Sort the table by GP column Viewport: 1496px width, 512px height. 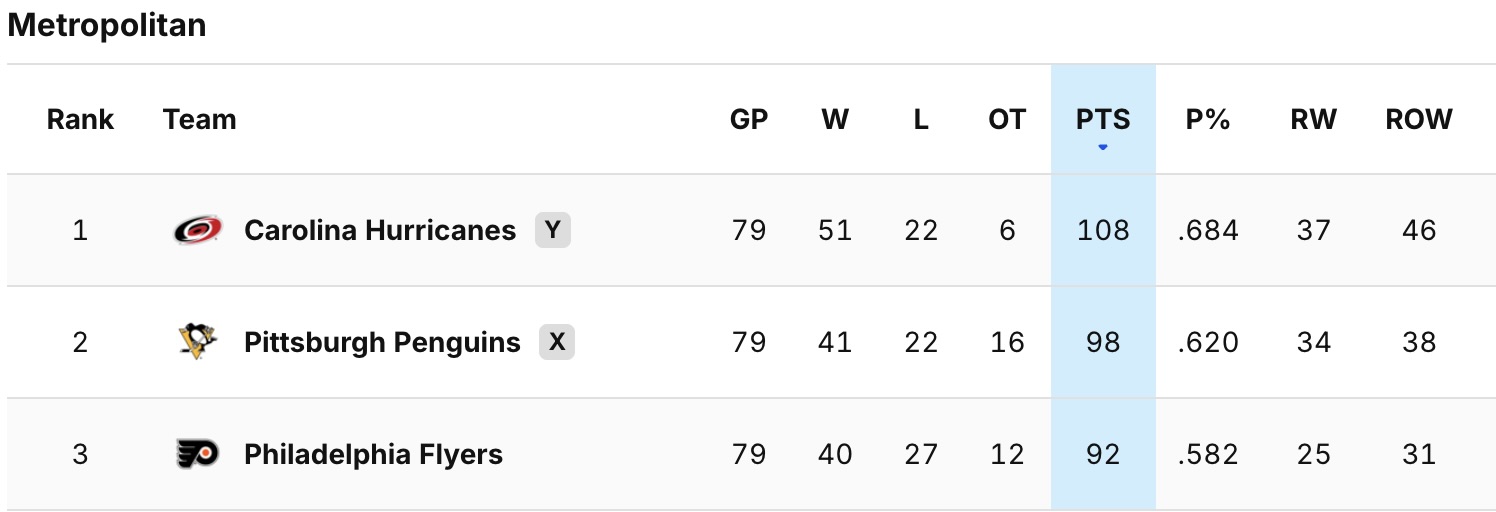click(749, 120)
